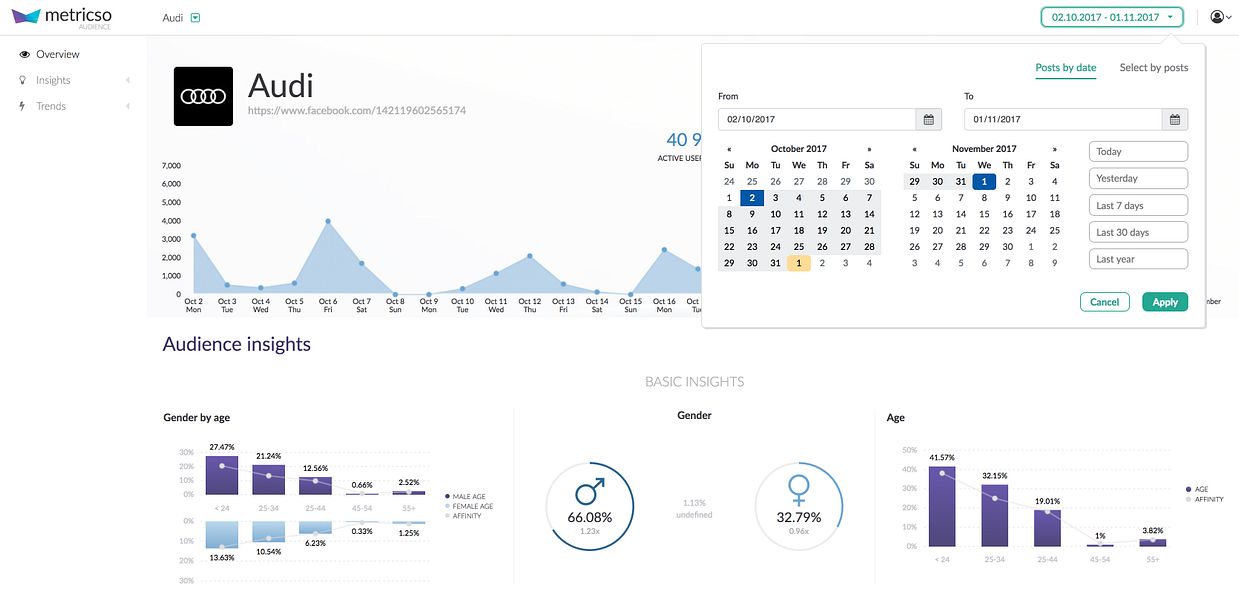Click the 27.47% male bar under 24

pyautogui.click(x=222, y=475)
